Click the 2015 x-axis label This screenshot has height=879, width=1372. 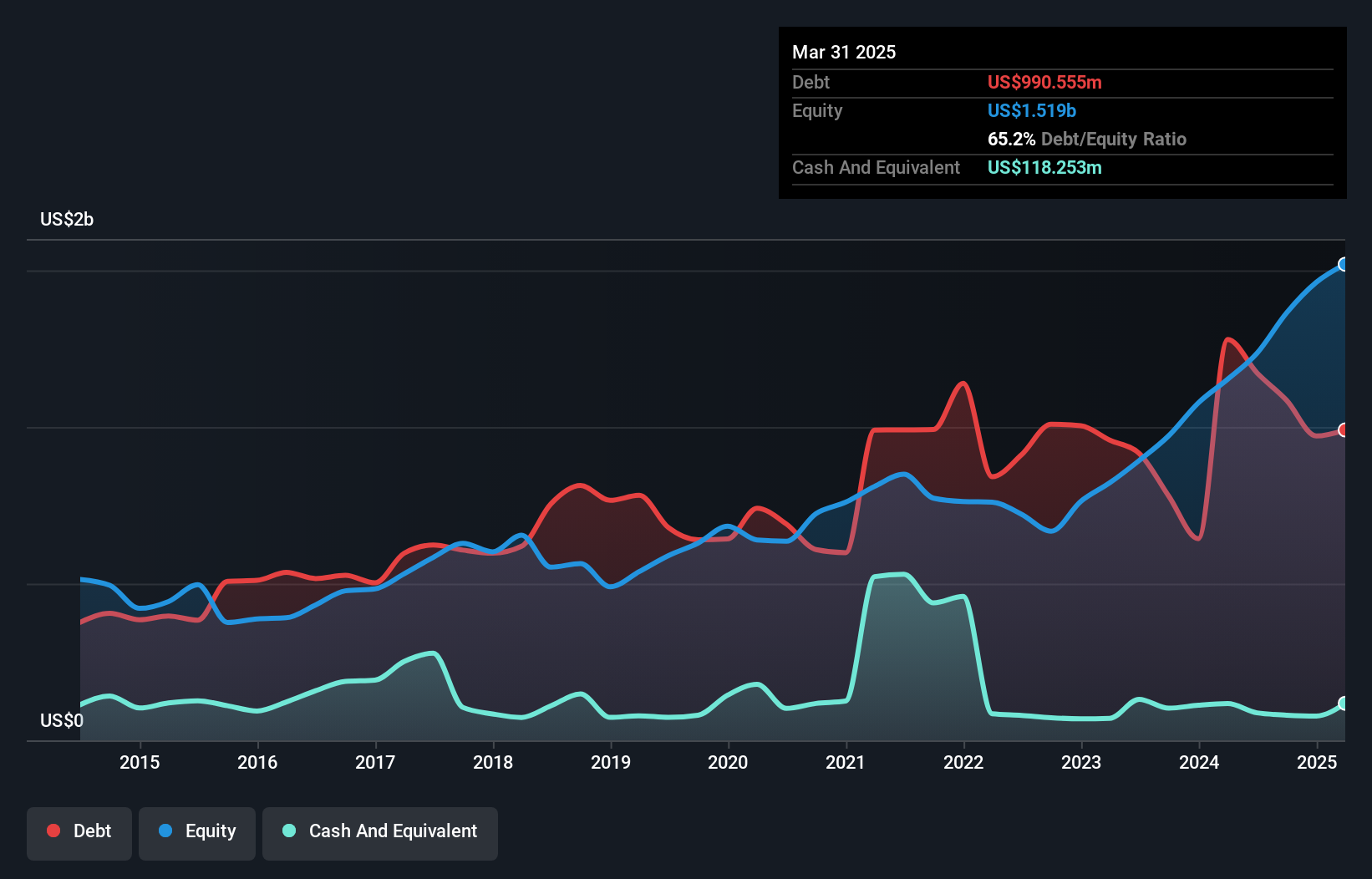[x=140, y=762]
